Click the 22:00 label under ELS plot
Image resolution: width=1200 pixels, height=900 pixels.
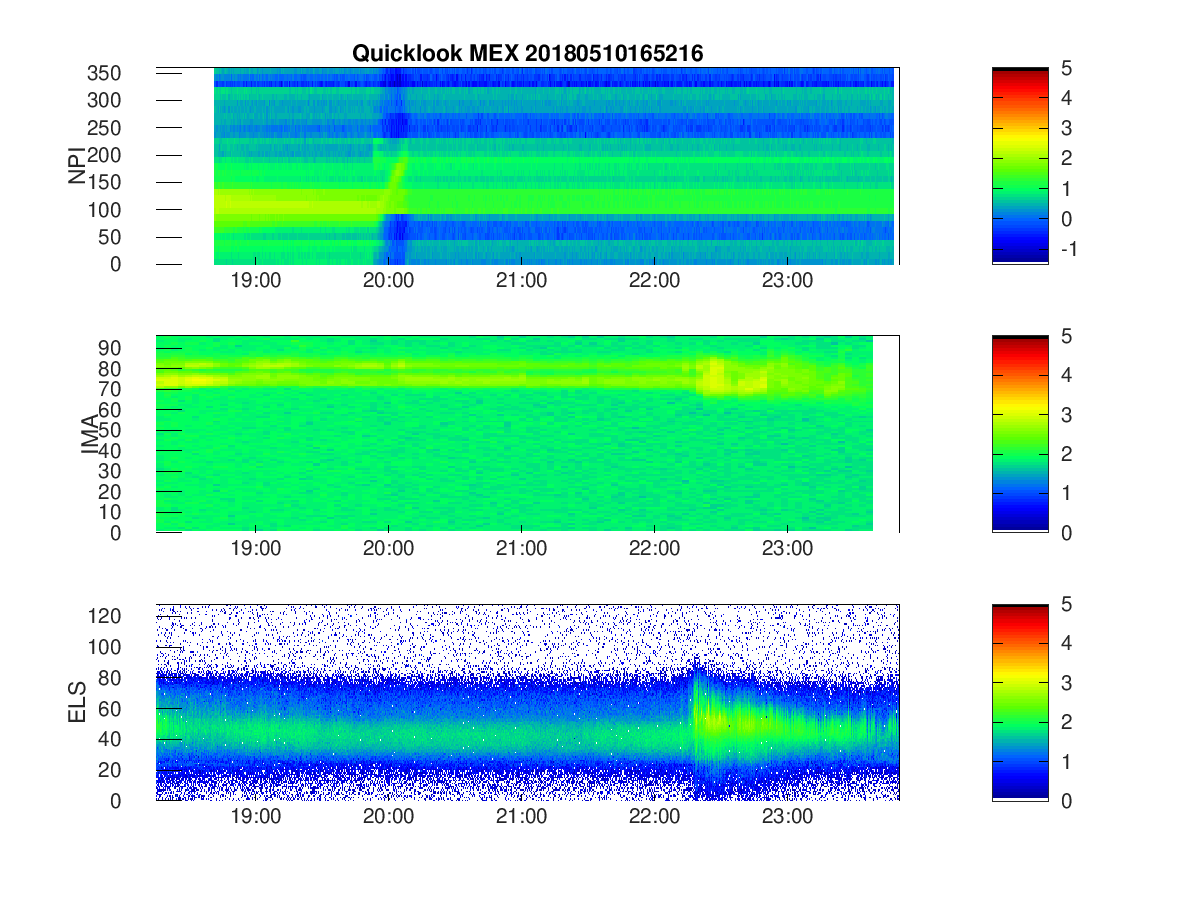point(654,817)
